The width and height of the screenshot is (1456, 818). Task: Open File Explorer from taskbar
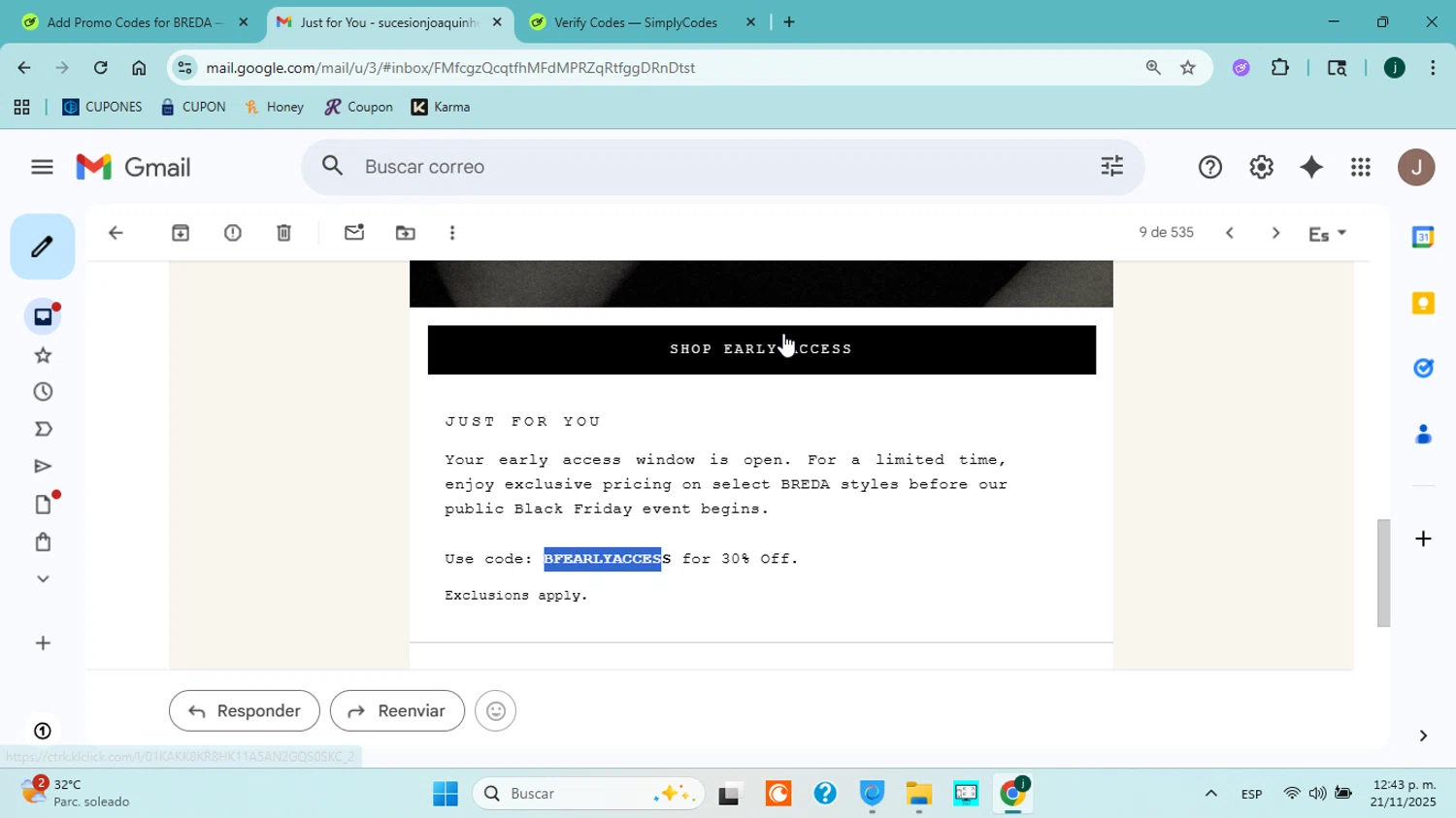[x=918, y=794]
